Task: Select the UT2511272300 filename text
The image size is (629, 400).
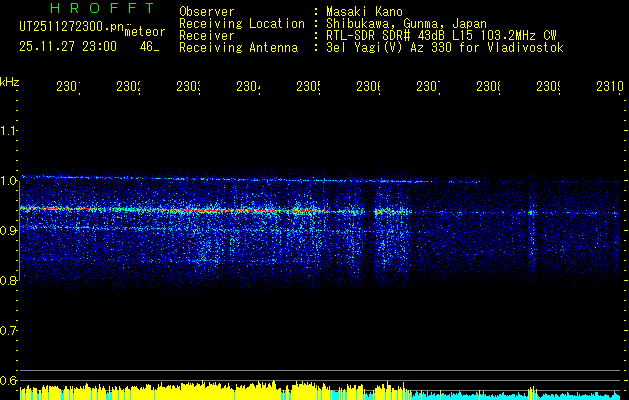Action: tap(71, 27)
